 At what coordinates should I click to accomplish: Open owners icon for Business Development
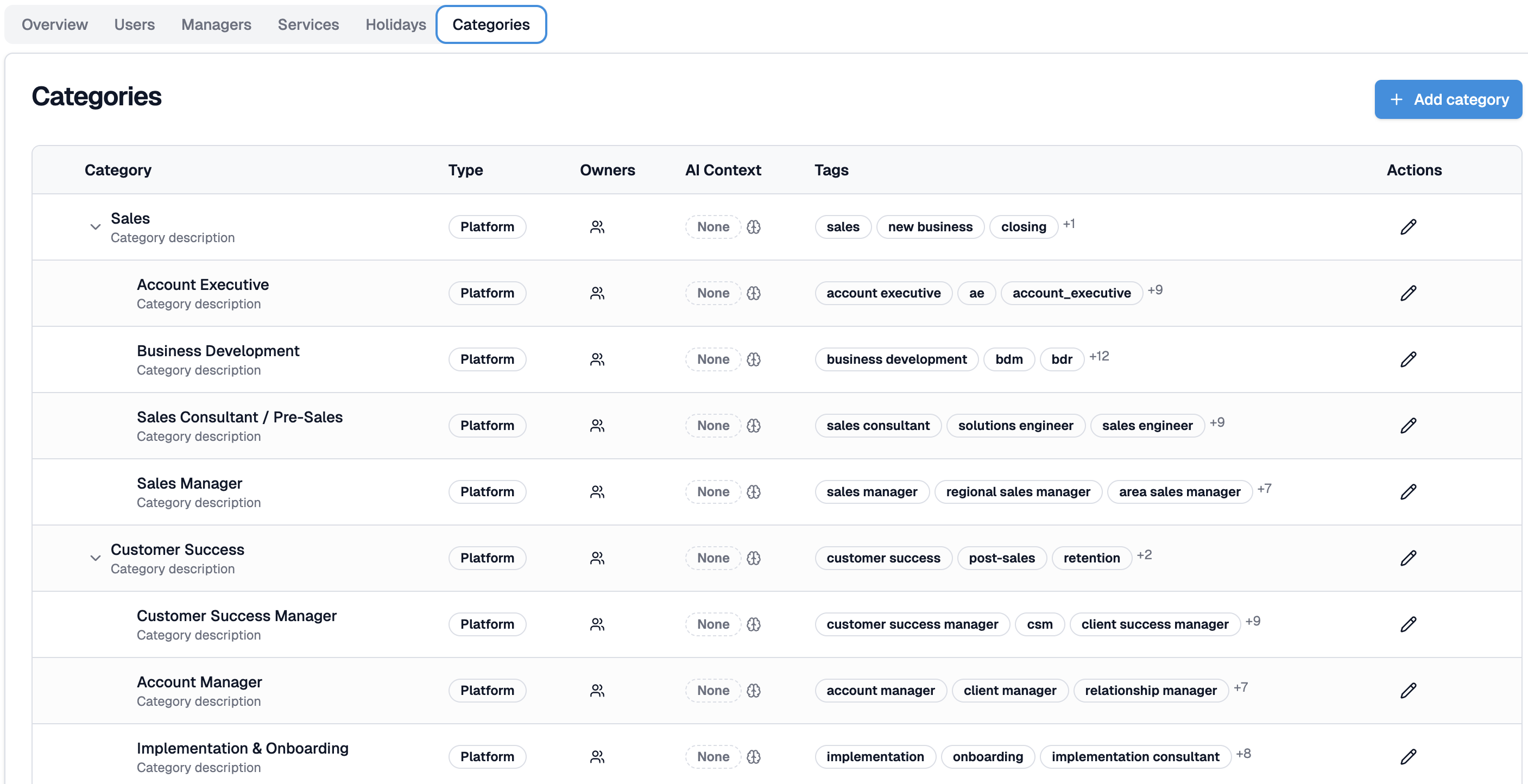597,359
